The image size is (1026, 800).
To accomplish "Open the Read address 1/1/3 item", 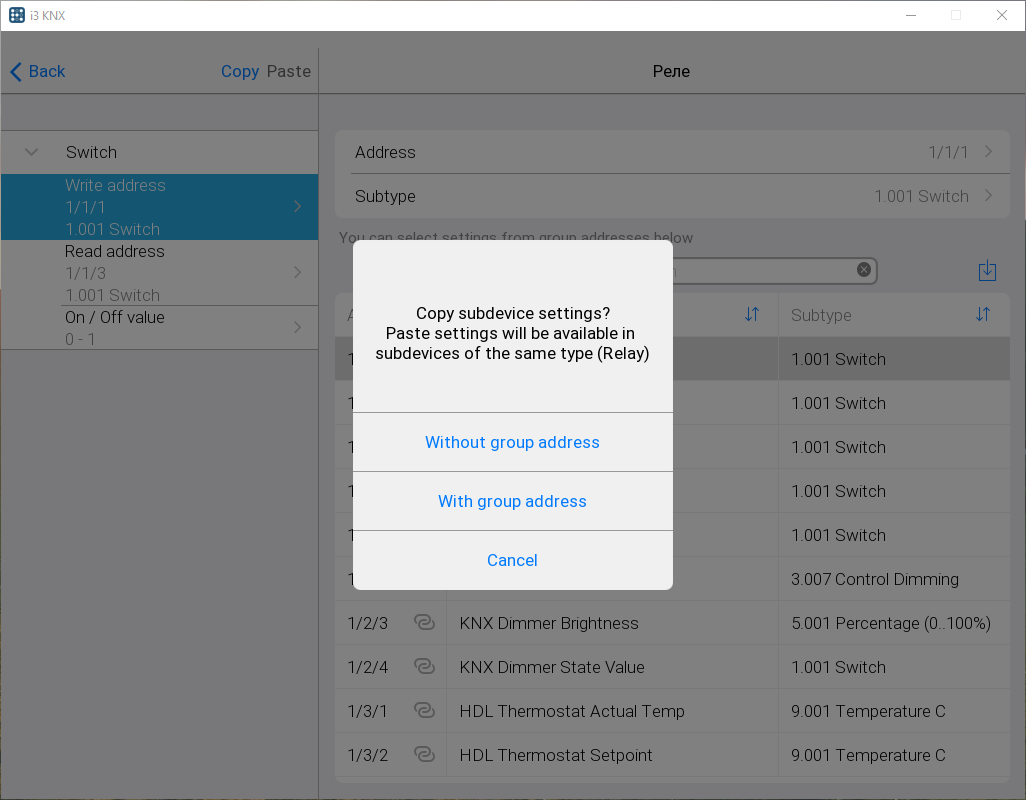I will pos(160,273).
